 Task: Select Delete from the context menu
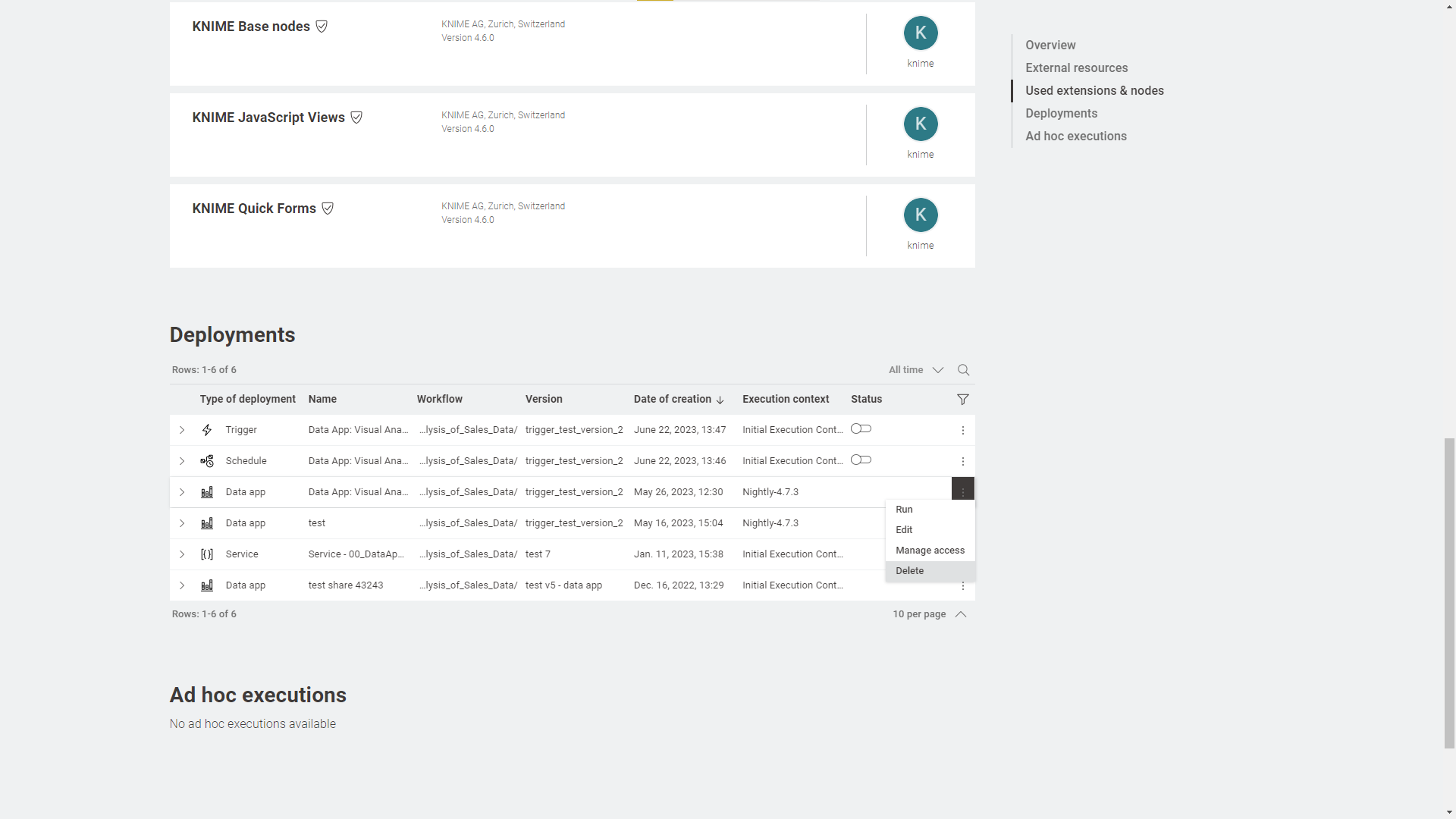[909, 571]
